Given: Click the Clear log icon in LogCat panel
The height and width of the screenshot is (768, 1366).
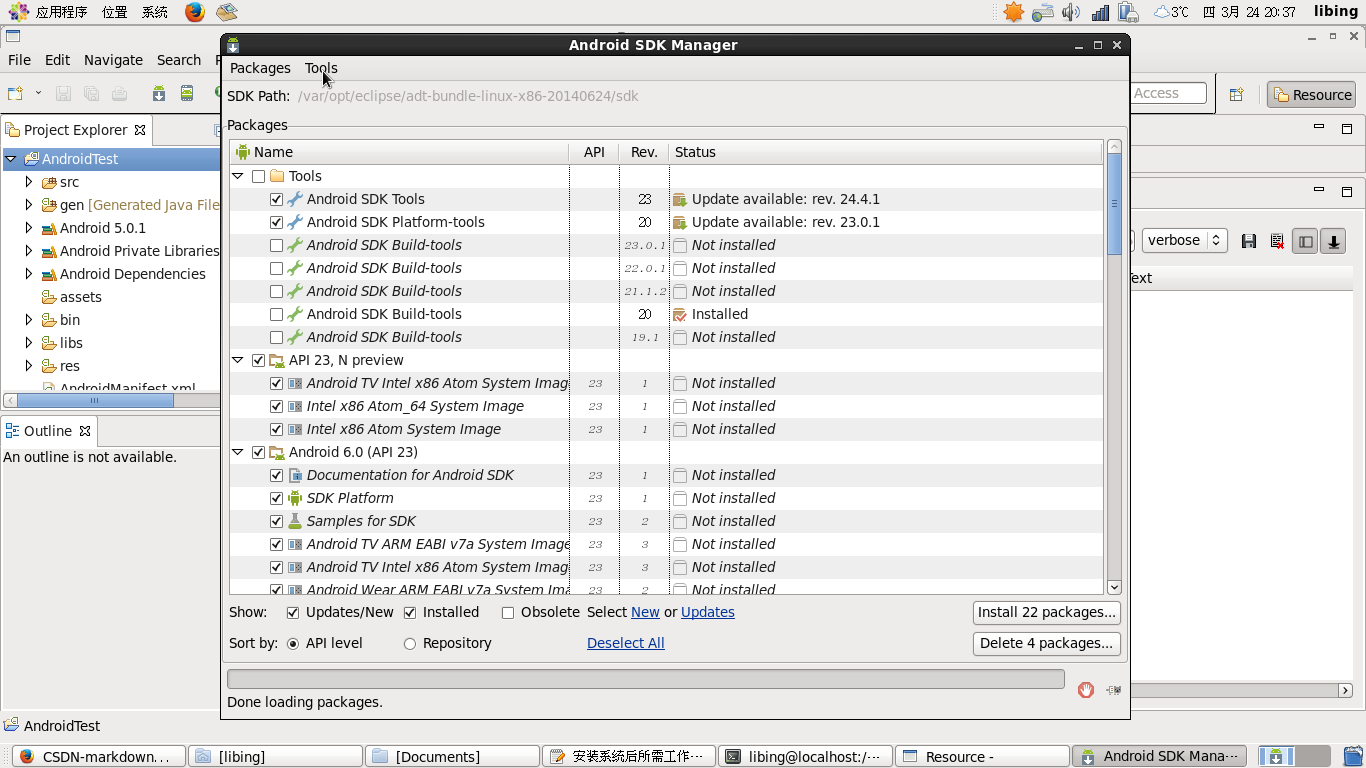Looking at the screenshot, I should point(1277,241).
